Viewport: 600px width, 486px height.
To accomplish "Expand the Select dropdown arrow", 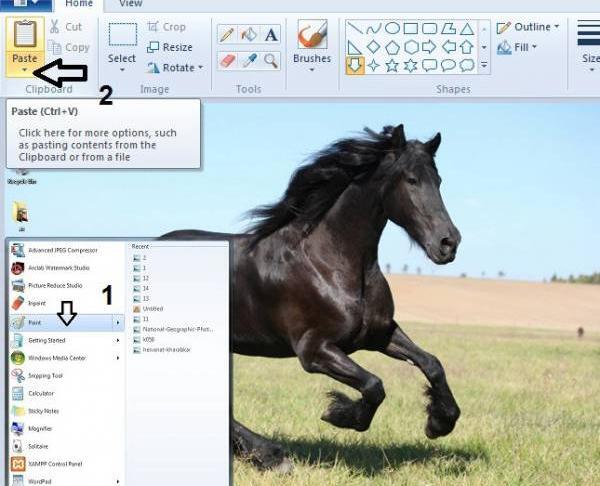I will 122,70.
